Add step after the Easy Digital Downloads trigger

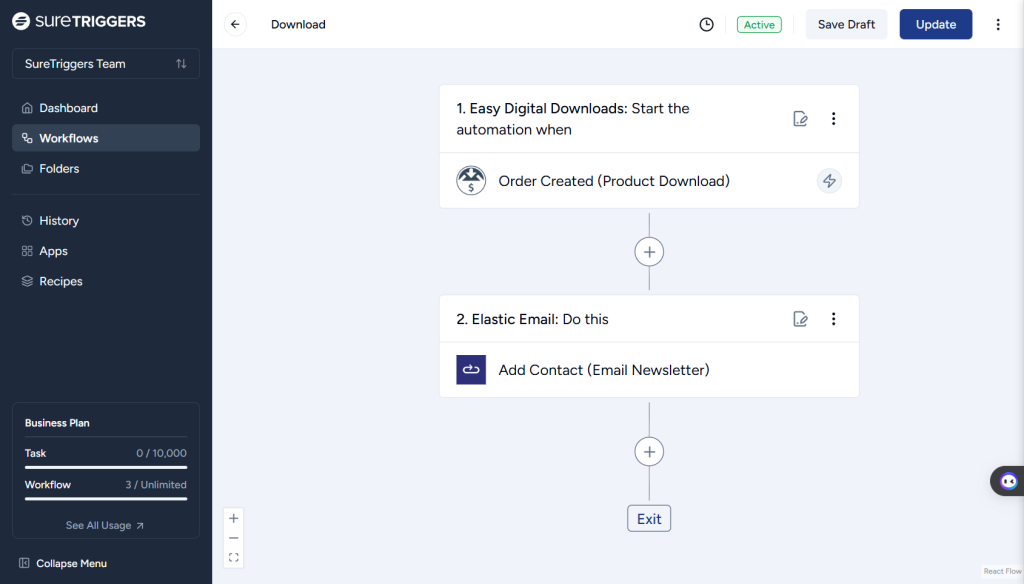coord(649,251)
